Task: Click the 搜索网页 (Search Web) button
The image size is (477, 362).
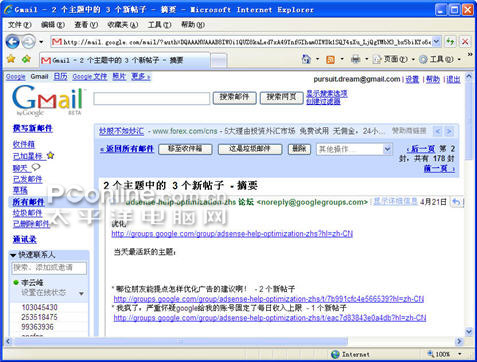Action: point(281,98)
